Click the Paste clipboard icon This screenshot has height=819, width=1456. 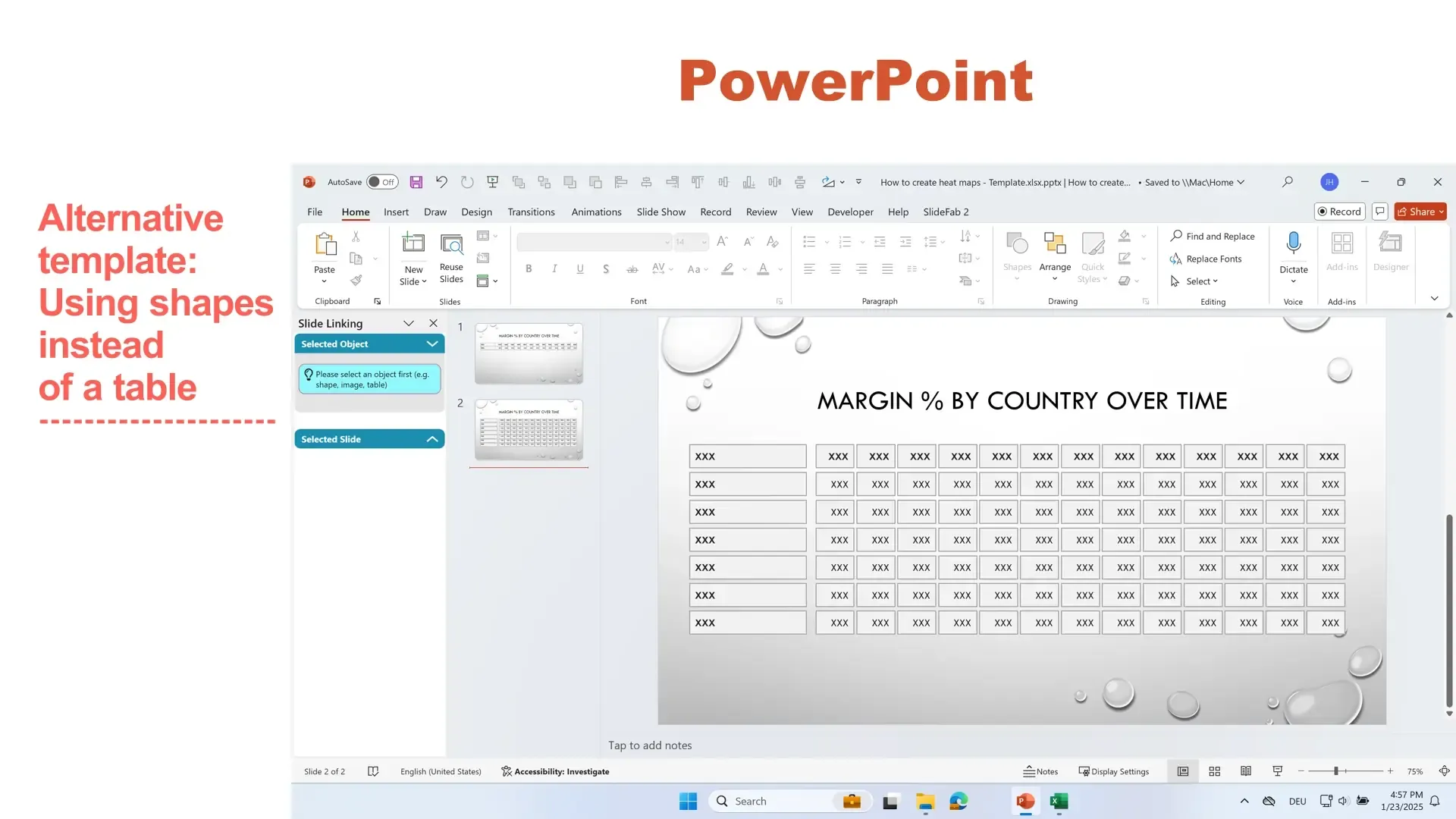(325, 246)
